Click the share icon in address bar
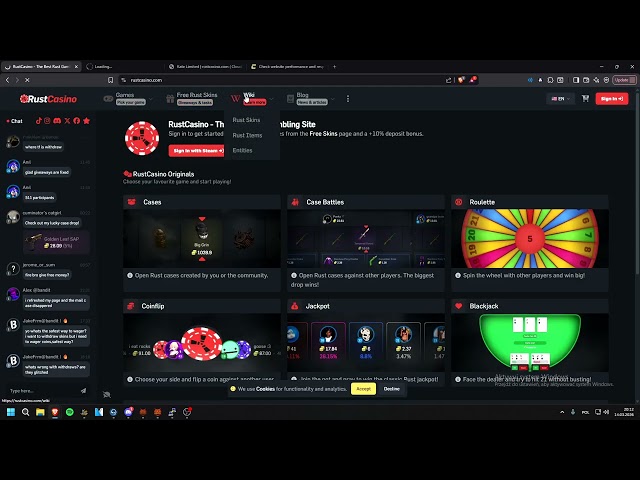 pyautogui.click(x=449, y=80)
